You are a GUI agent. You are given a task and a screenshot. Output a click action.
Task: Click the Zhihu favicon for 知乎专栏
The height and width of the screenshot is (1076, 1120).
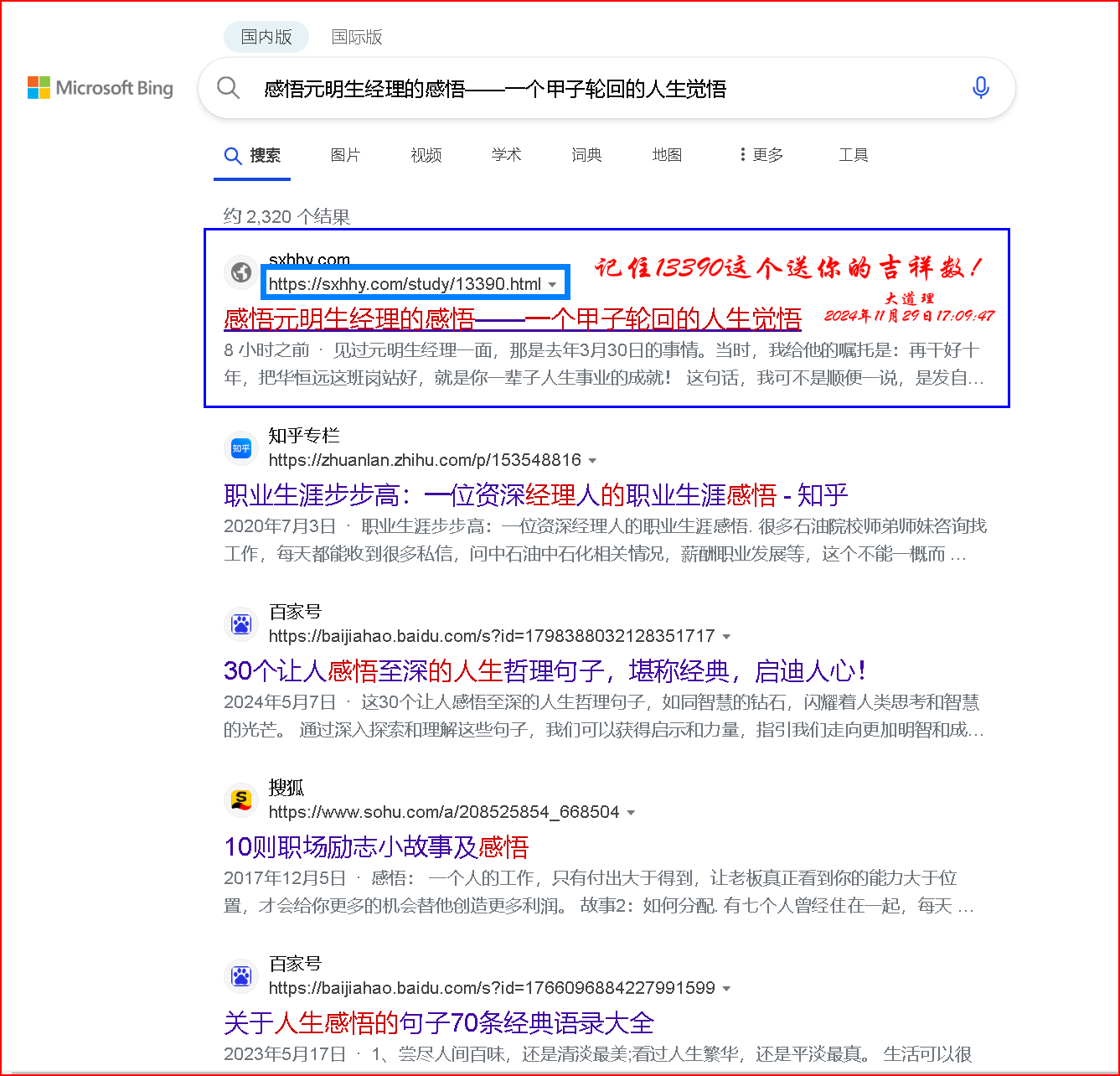tap(241, 448)
